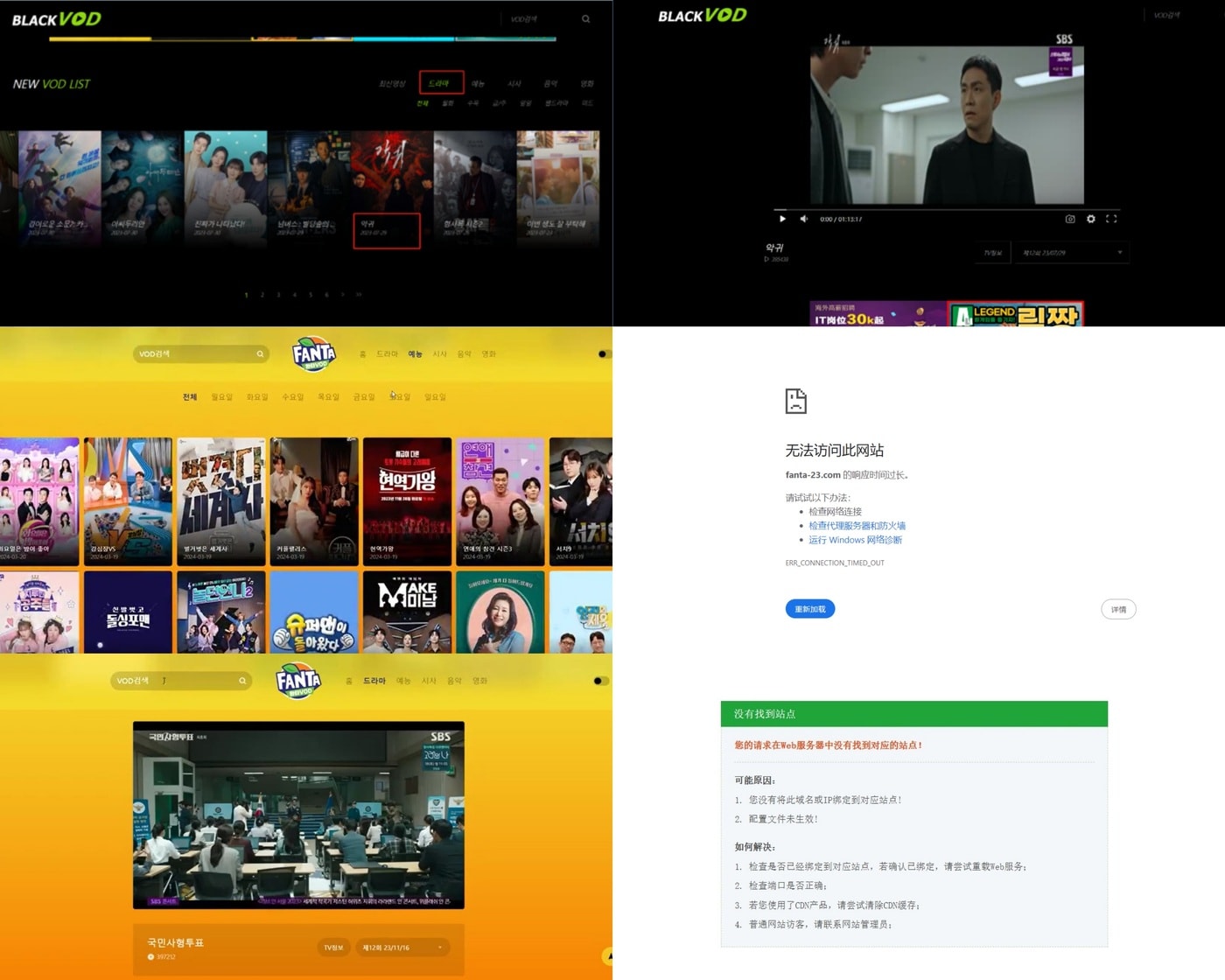The width and height of the screenshot is (1225, 980).
Task: Open the player settings gear icon
Action: 1090,219
